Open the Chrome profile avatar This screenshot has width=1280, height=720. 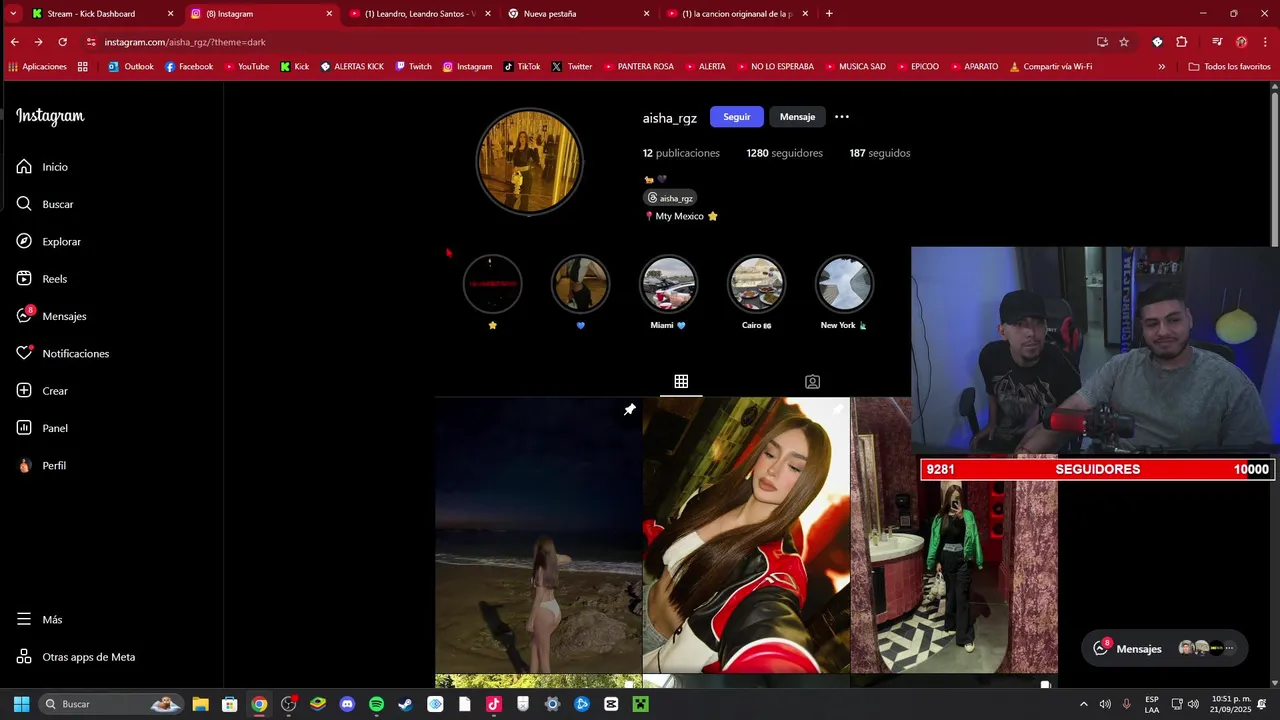coord(1241,42)
